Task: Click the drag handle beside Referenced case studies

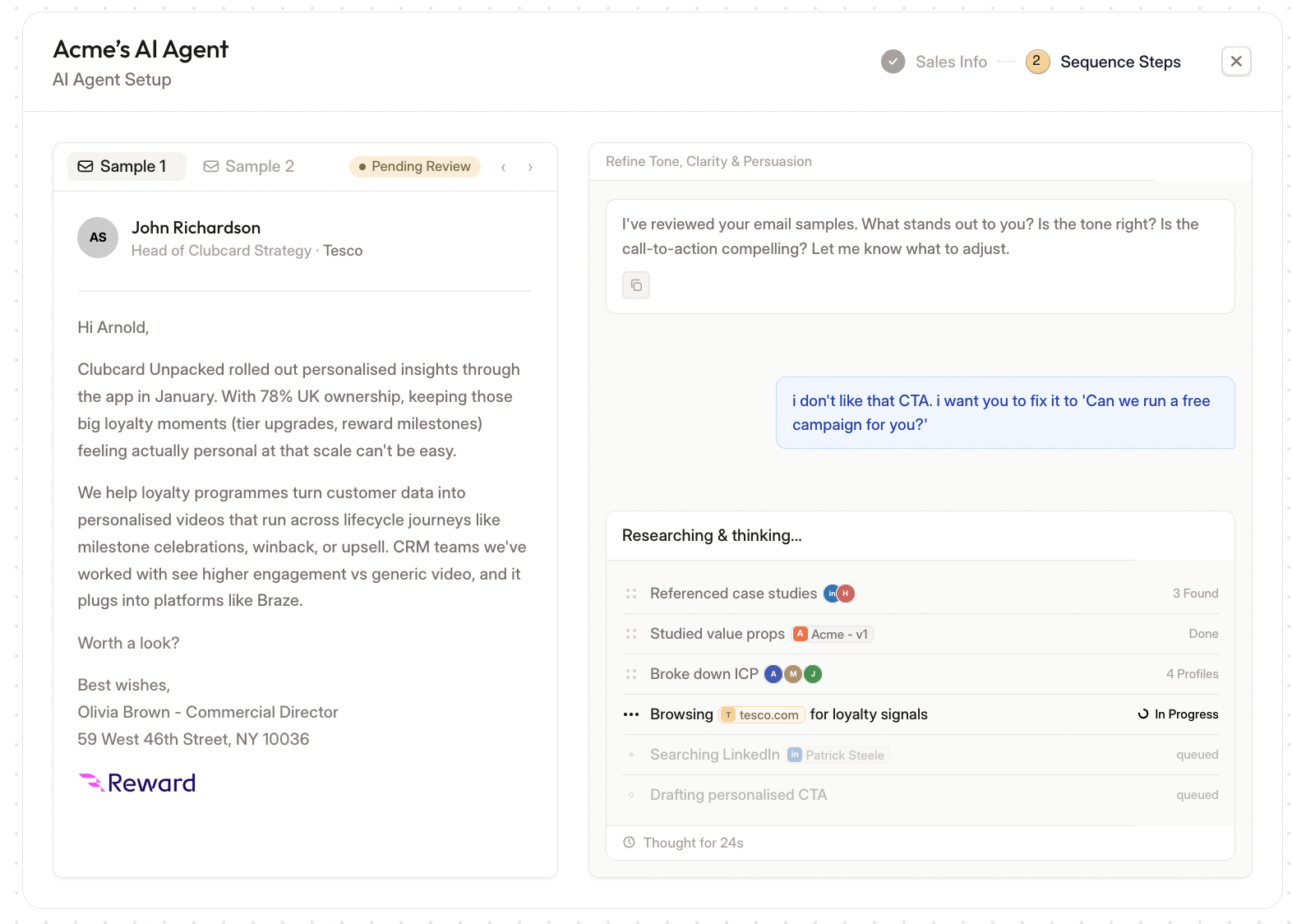Action: [x=631, y=594]
